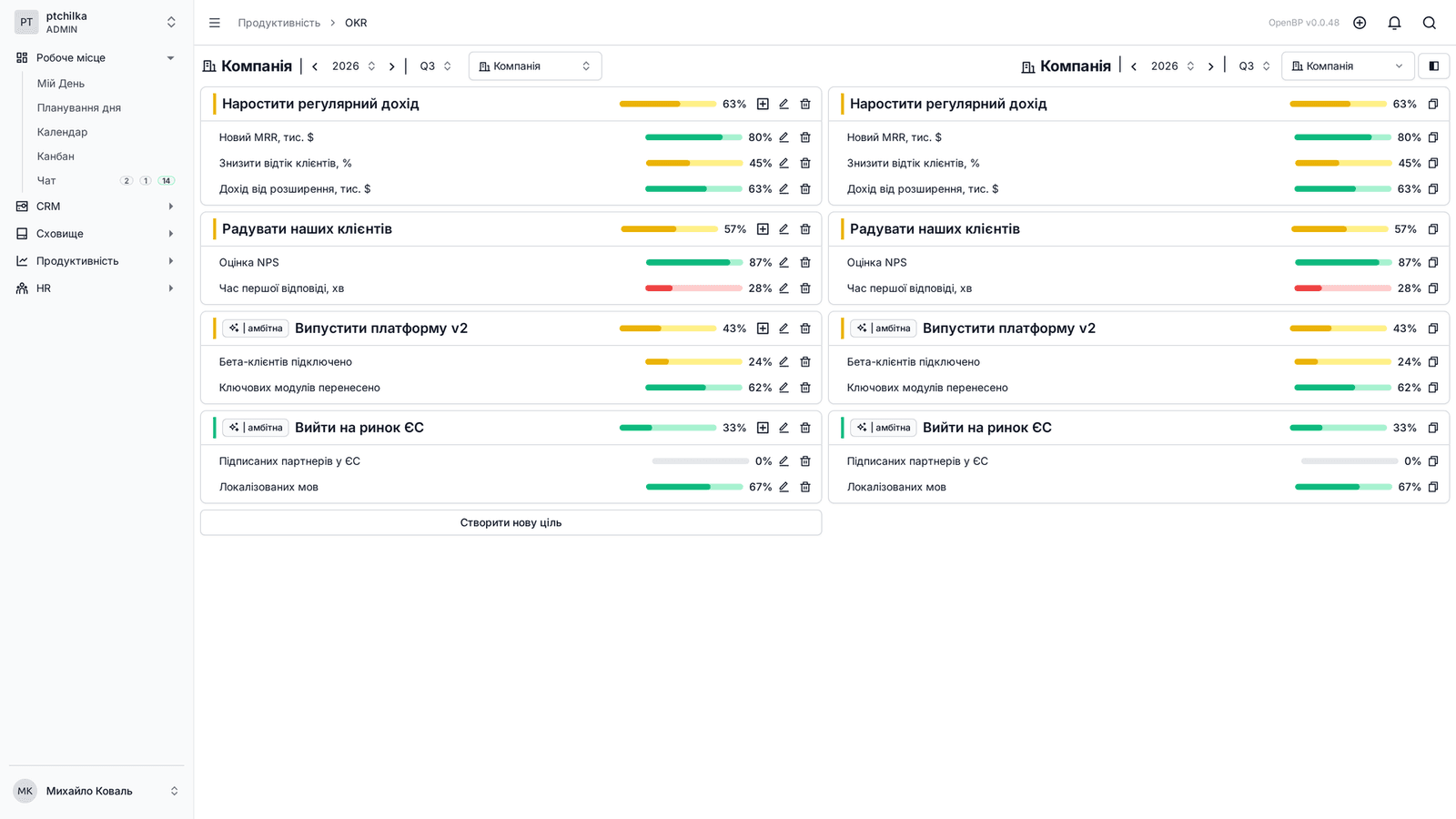Toggle the sidebar with hamburger icon
The height and width of the screenshot is (819, 1456).
click(x=215, y=23)
